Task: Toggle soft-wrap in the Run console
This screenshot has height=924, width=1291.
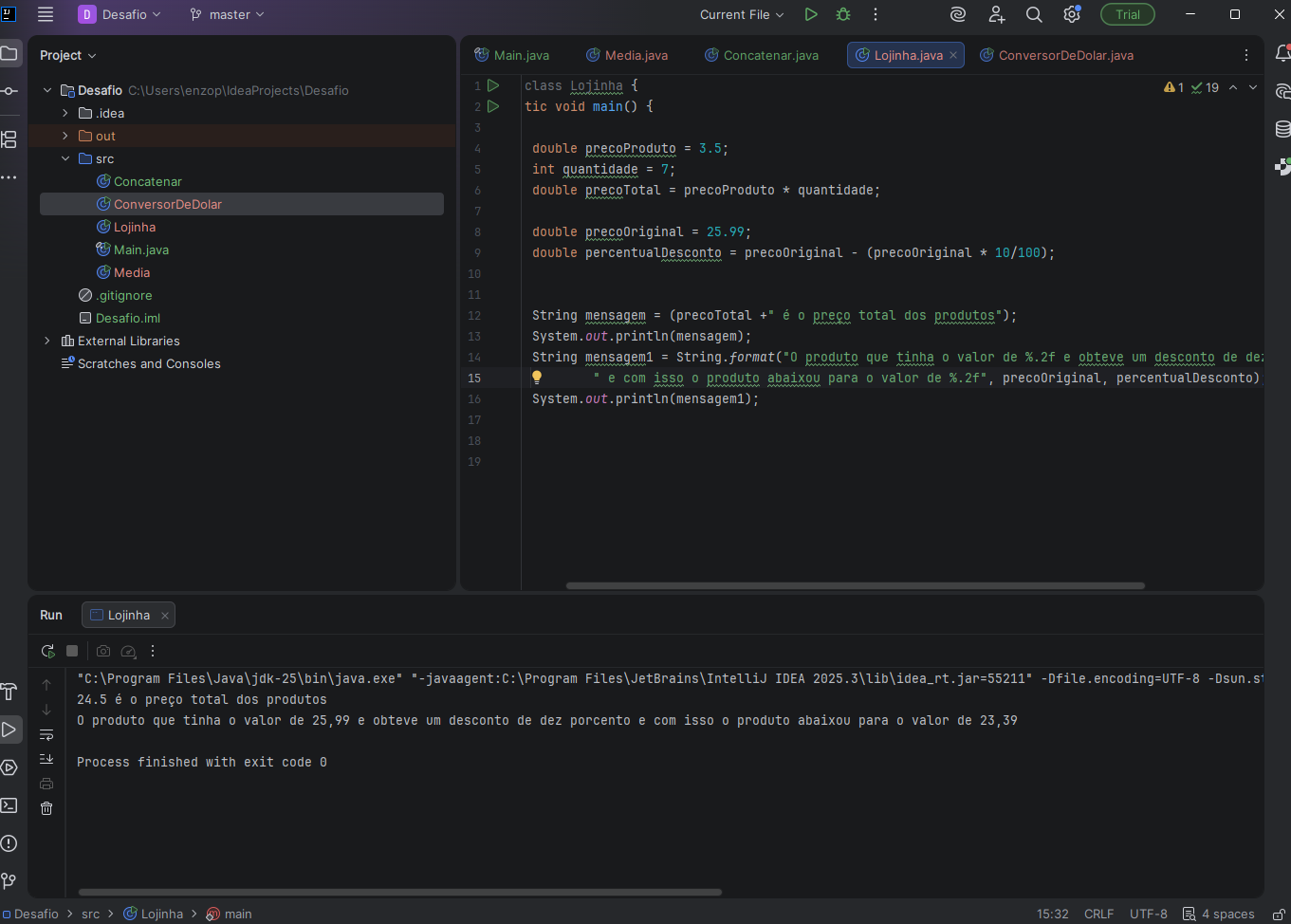Action: (46, 734)
